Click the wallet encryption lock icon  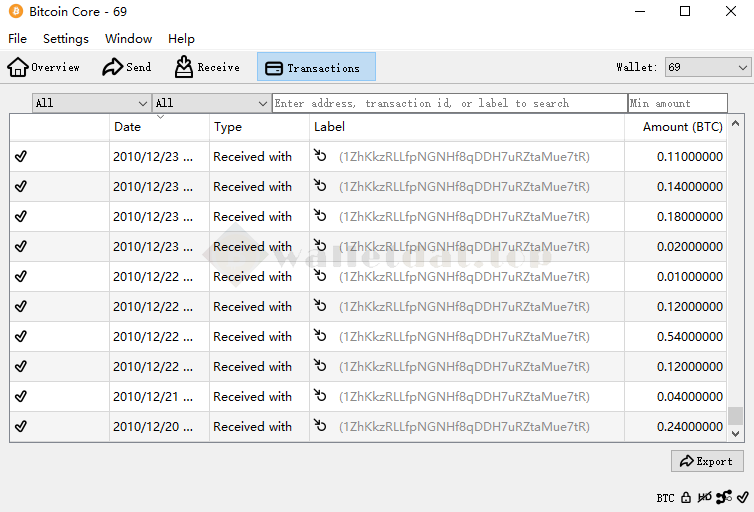pyautogui.click(x=686, y=497)
